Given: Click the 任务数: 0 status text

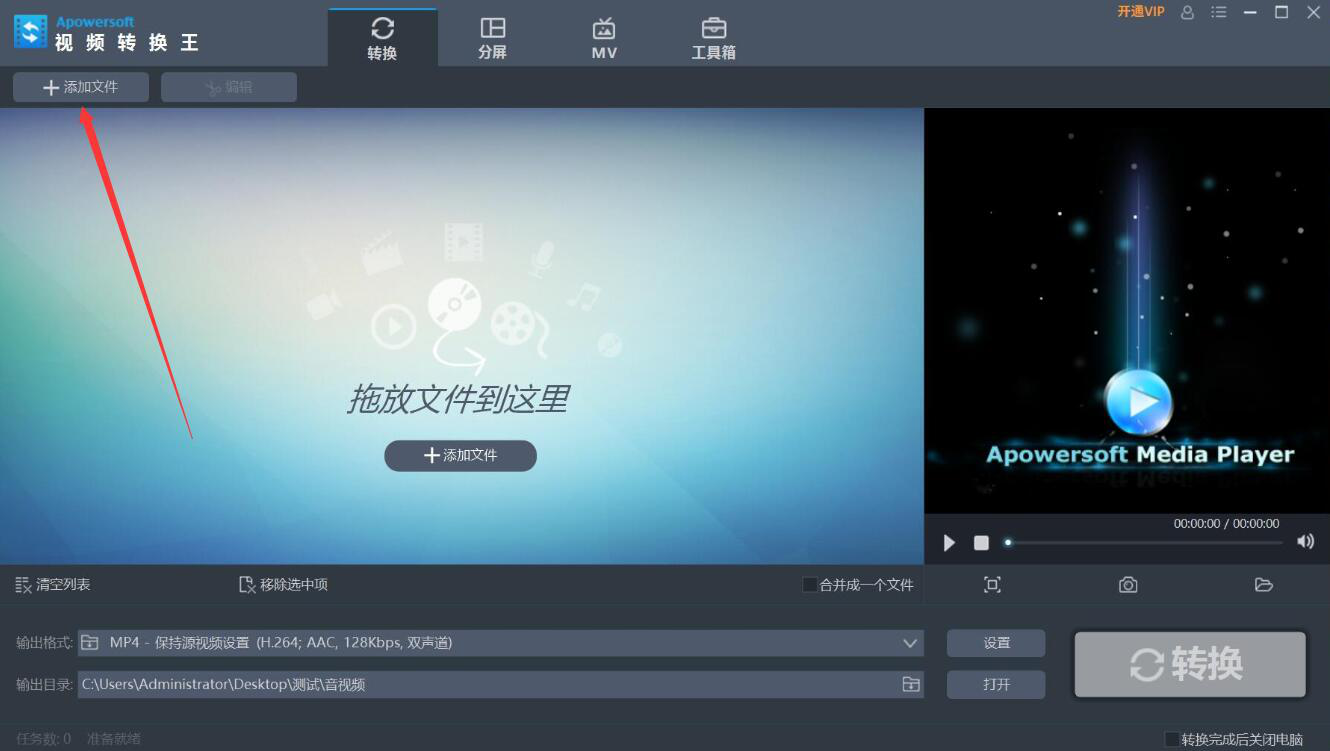Looking at the screenshot, I should click(43, 739).
